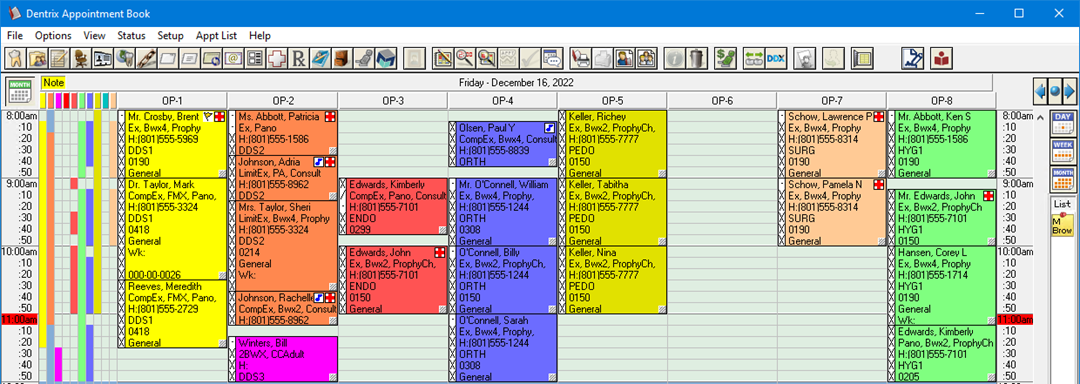Open the red cross medical alerts icon

point(276,58)
